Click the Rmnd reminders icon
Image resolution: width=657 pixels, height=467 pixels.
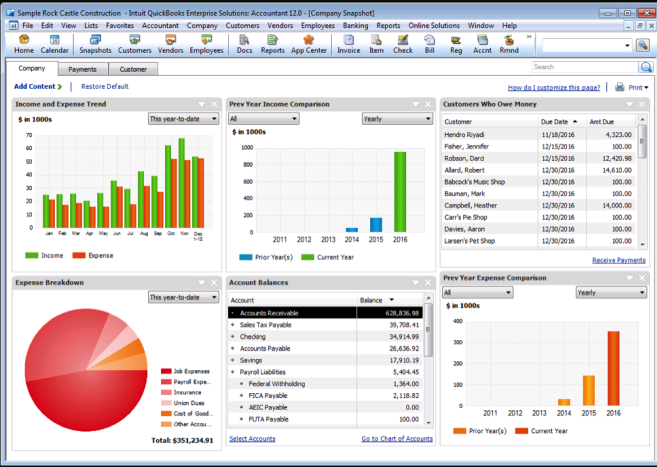(x=509, y=44)
